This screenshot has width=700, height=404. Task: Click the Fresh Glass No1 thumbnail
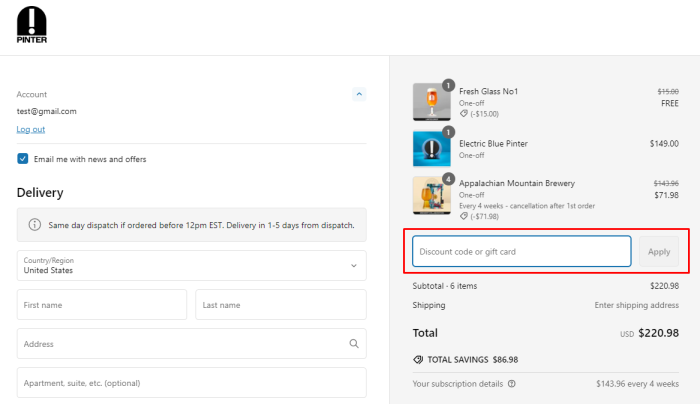(432, 102)
